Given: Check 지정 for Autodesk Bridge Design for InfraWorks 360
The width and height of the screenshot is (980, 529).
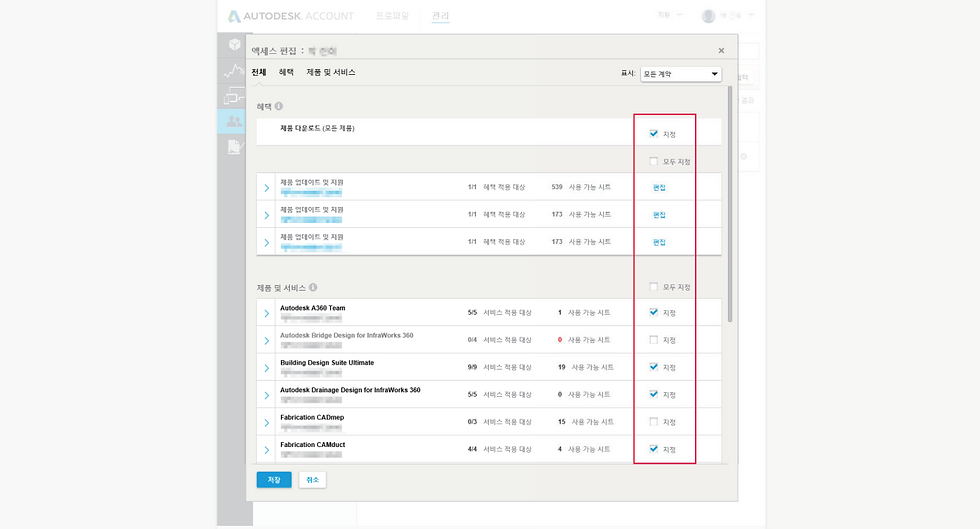Looking at the screenshot, I should point(654,340).
